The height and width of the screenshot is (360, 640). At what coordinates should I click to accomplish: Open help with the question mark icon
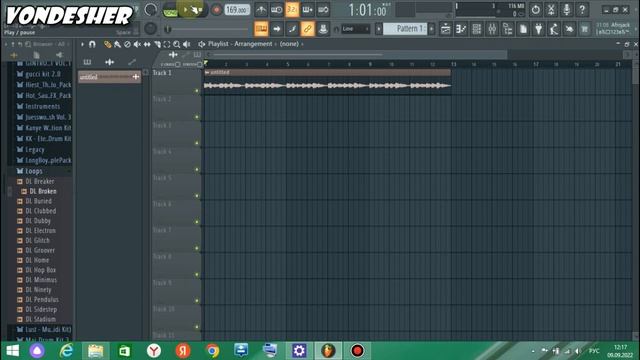582,9
